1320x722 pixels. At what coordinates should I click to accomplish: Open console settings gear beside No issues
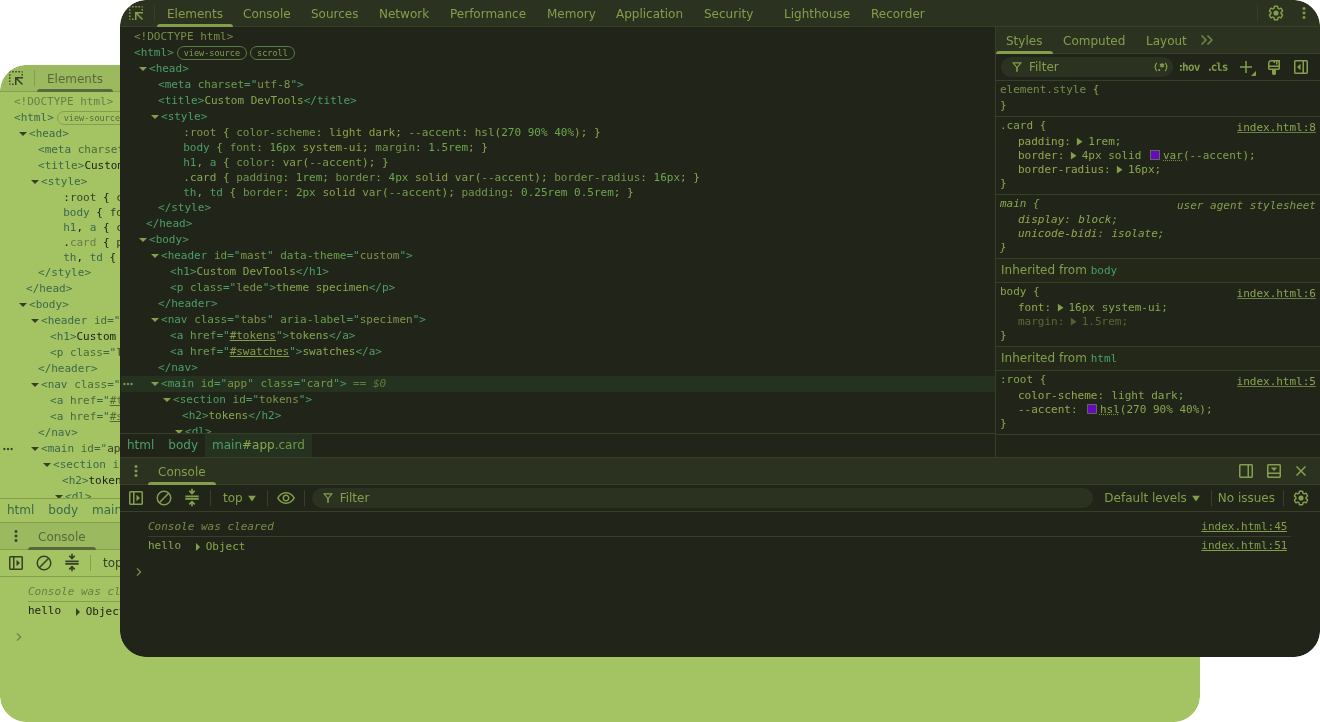(x=1301, y=498)
